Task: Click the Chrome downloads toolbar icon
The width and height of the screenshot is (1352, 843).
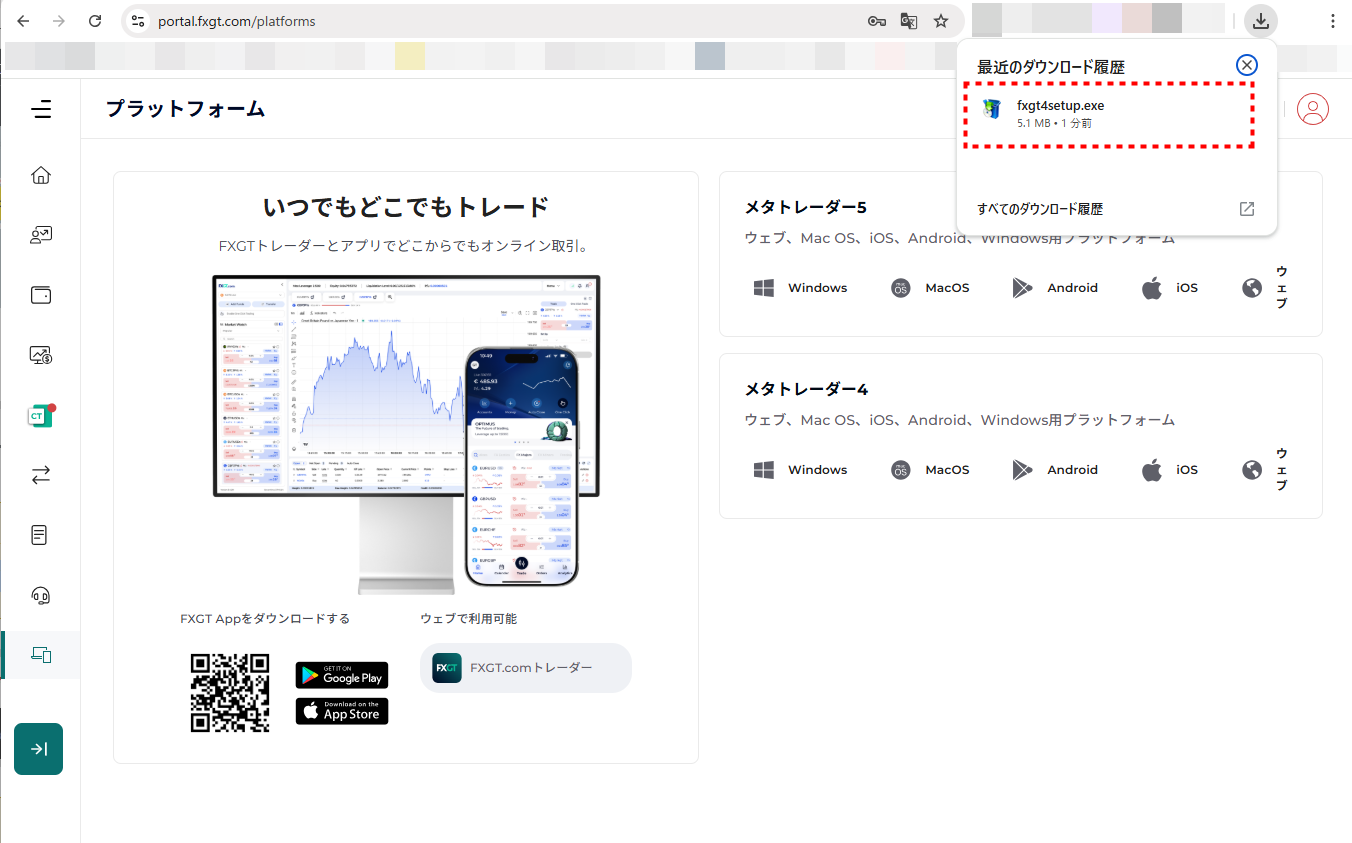Action: click(1262, 21)
